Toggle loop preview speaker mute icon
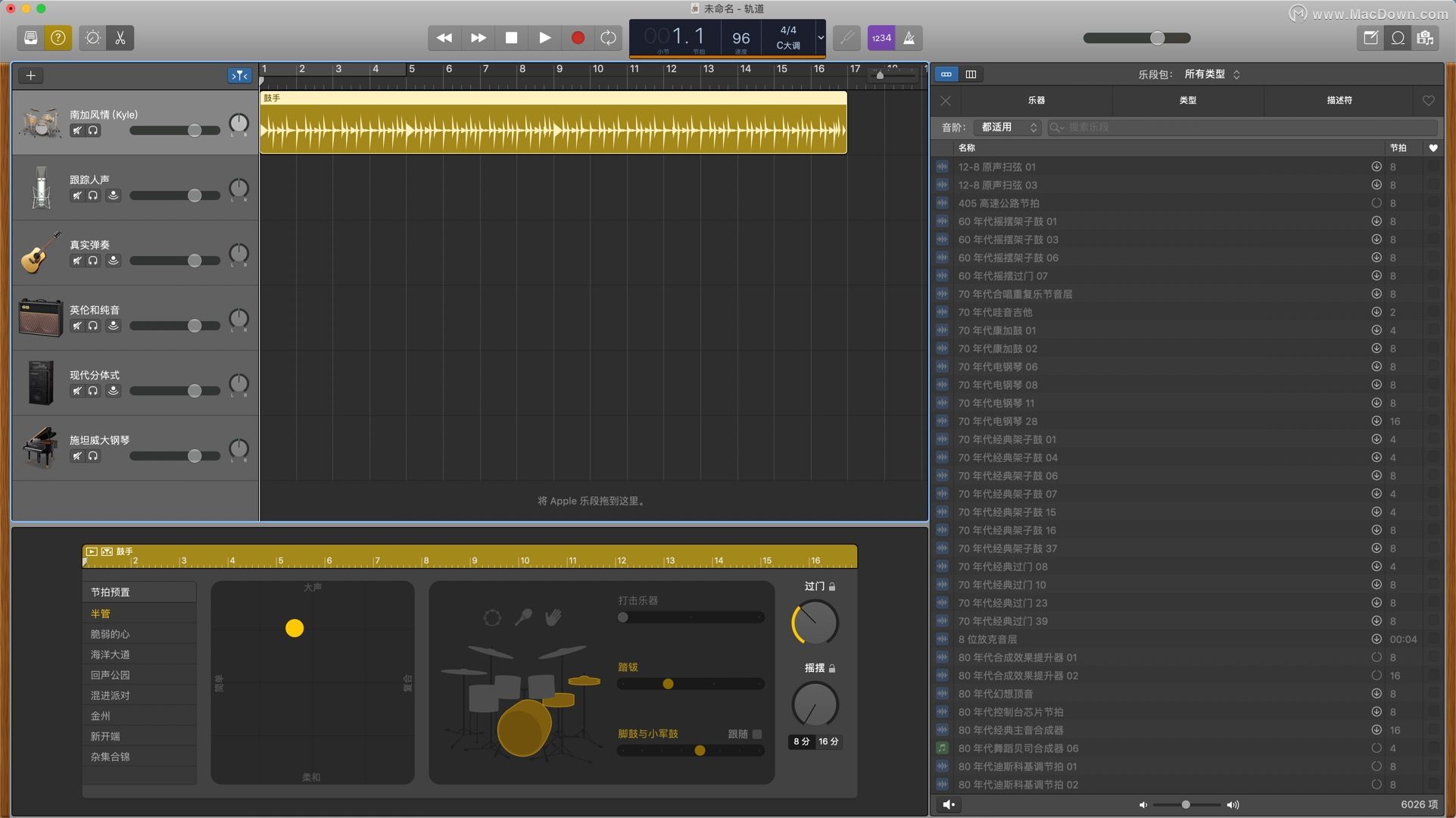The image size is (1456, 818). point(948,804)
